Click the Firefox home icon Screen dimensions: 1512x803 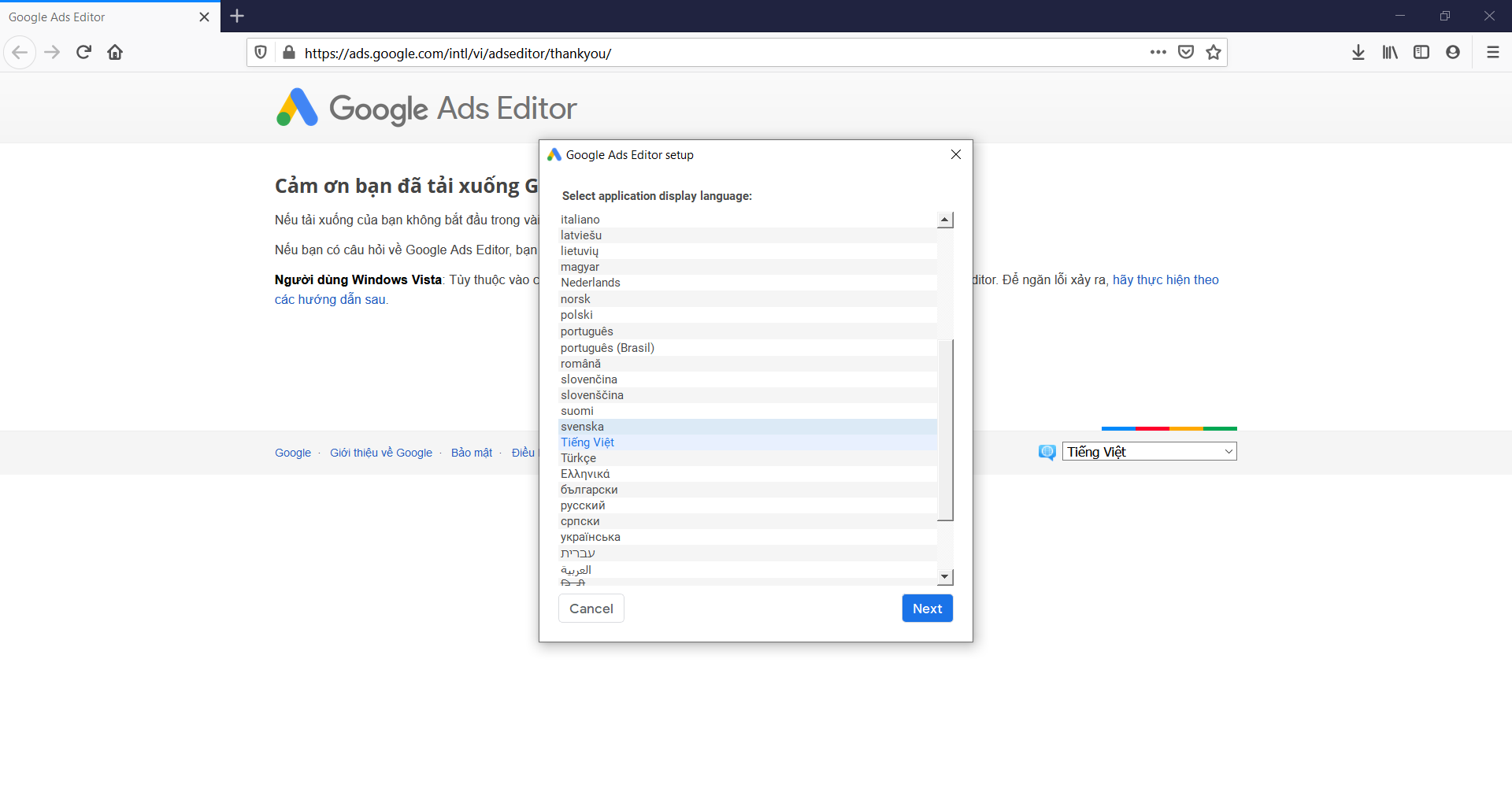(115, 53)
